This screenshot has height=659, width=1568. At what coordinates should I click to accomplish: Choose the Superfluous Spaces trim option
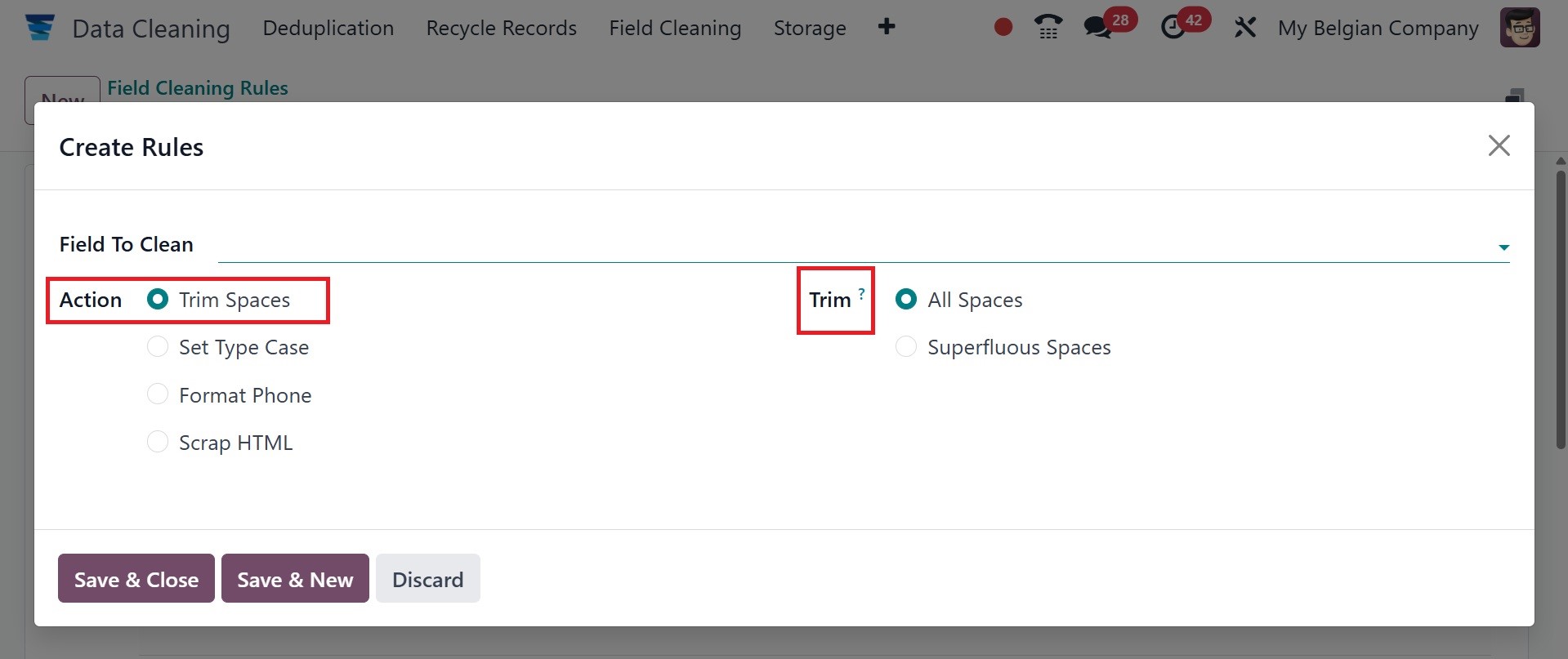(x=906, y=347)
